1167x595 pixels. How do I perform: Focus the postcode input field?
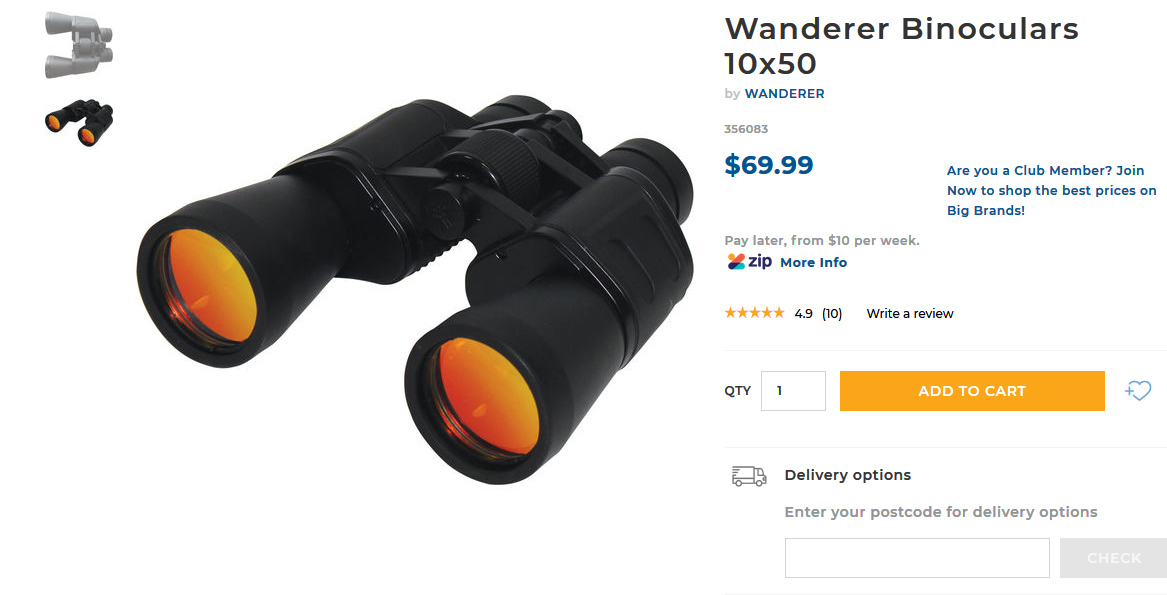[x=917, y=558]
